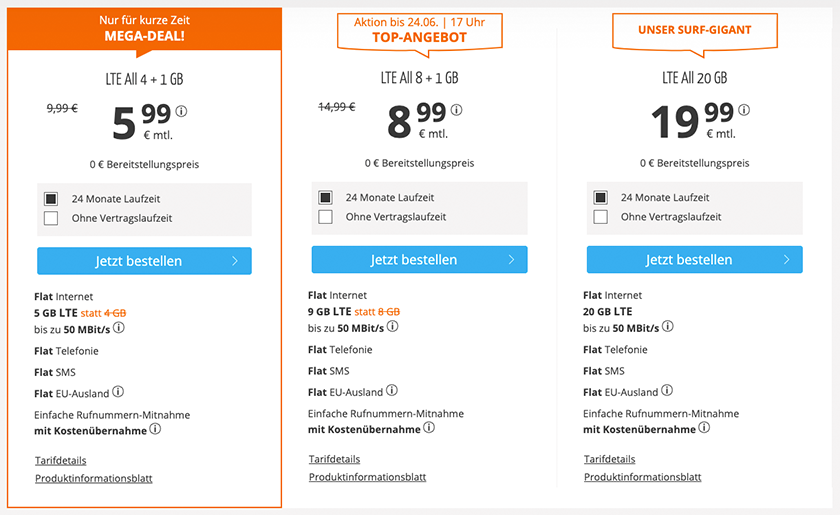Viewport: 840px width, 515px height.
Task: Open Tarifdetails for LTE All 20 GB
Action: [609, 459]
